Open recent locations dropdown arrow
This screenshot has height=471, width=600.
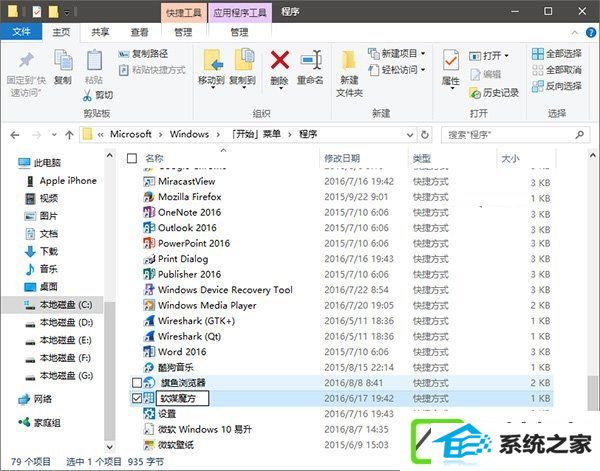pyautogui.click(x=54, y=135)
